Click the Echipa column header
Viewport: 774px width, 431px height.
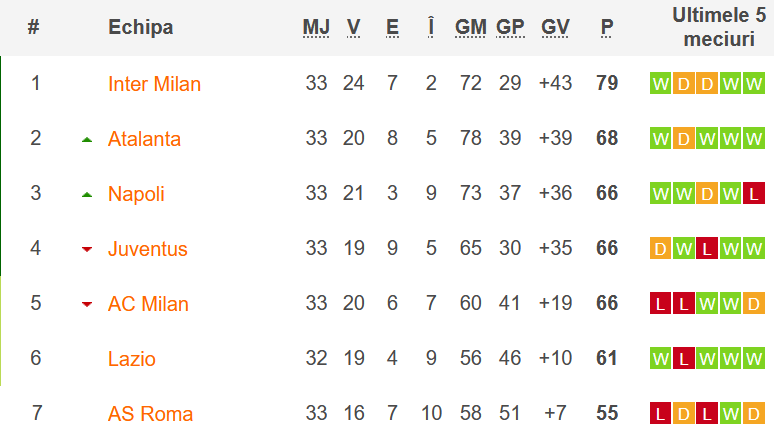coord(140,28)
